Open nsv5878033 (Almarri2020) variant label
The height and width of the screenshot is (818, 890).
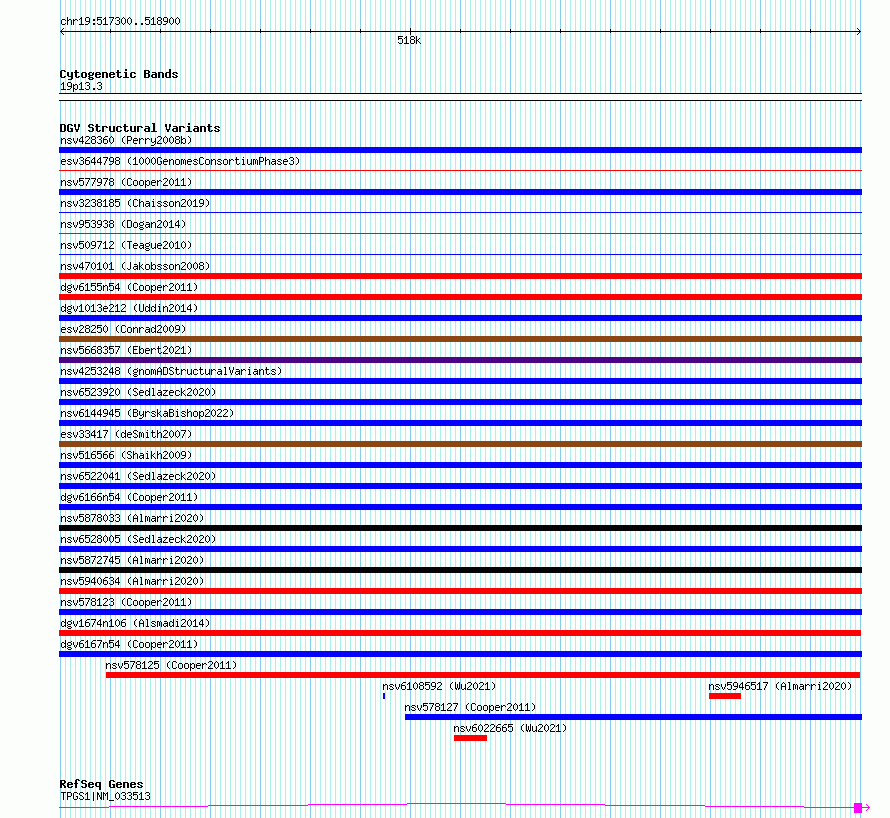tap(132, 518)
